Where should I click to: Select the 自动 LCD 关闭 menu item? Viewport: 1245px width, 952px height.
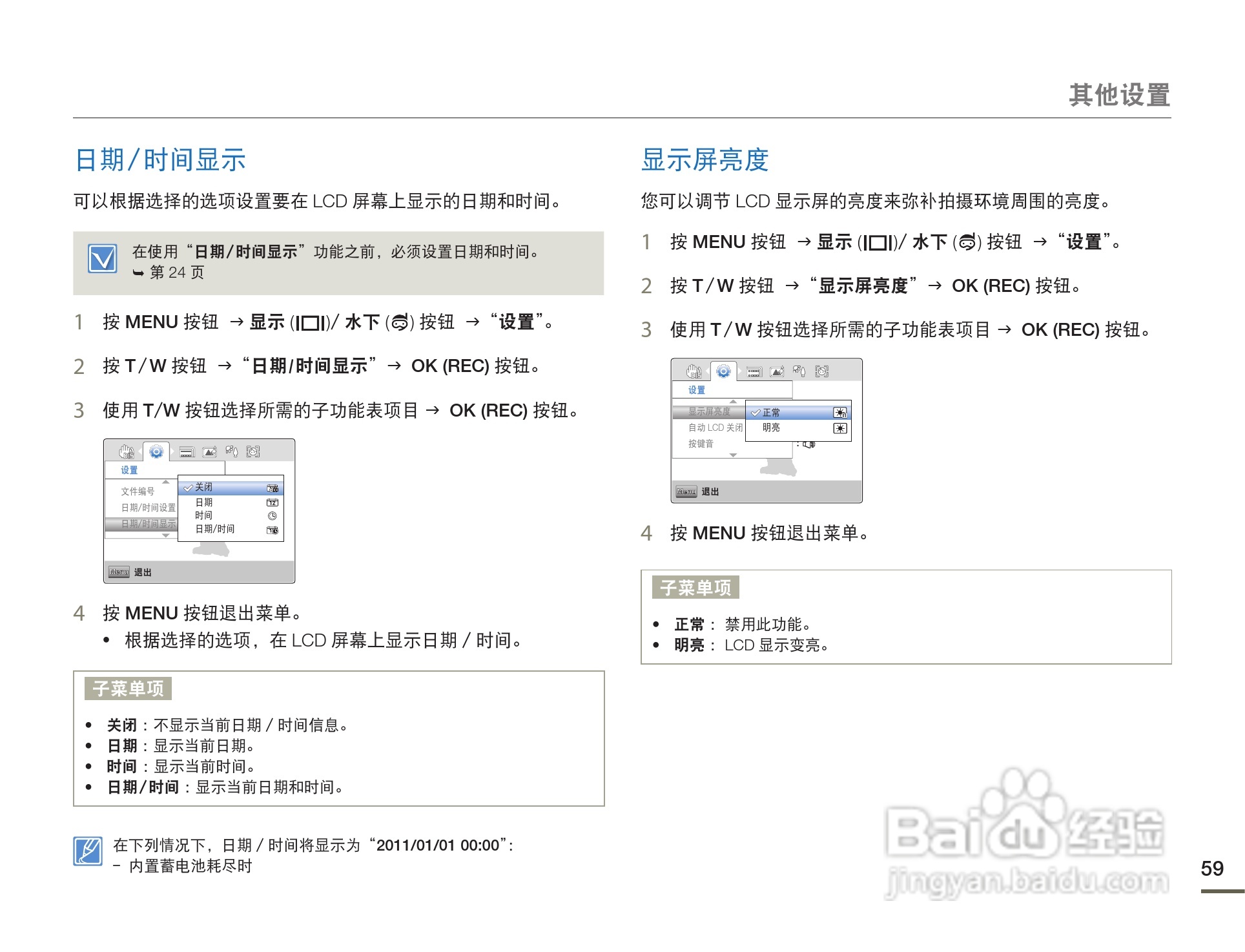[715, 428]
